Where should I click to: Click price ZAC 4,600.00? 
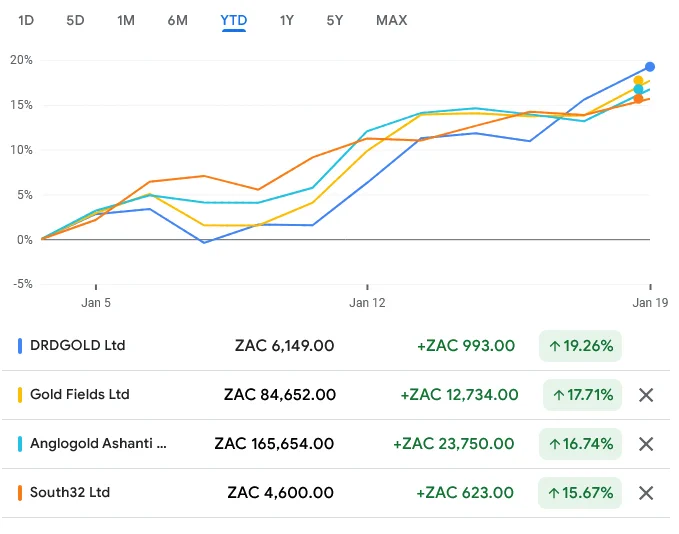tap(281, 492)
